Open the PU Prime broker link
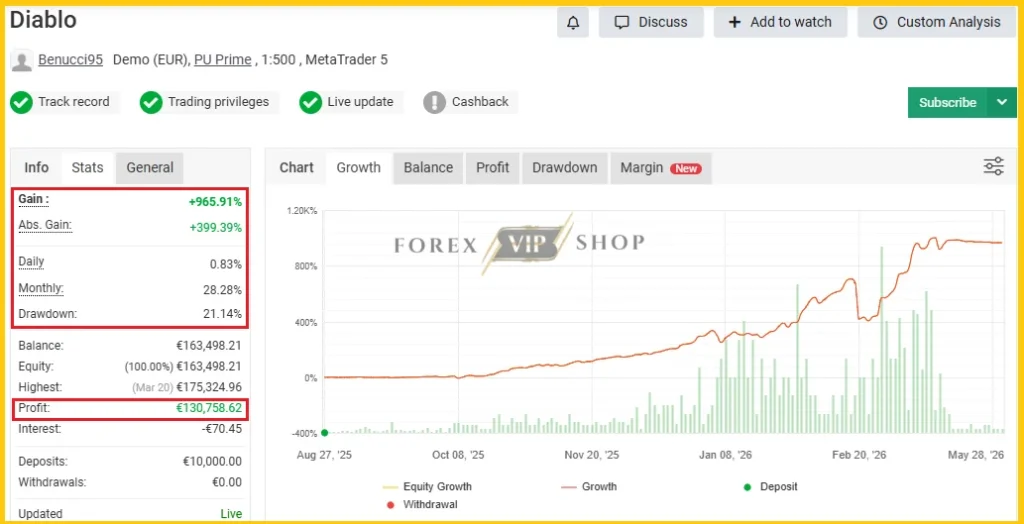1024x524 pixels. 223,59
